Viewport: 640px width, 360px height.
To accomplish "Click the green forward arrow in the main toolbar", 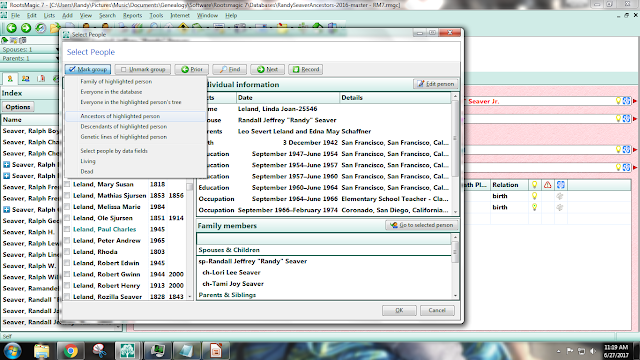I will [26, 28].
